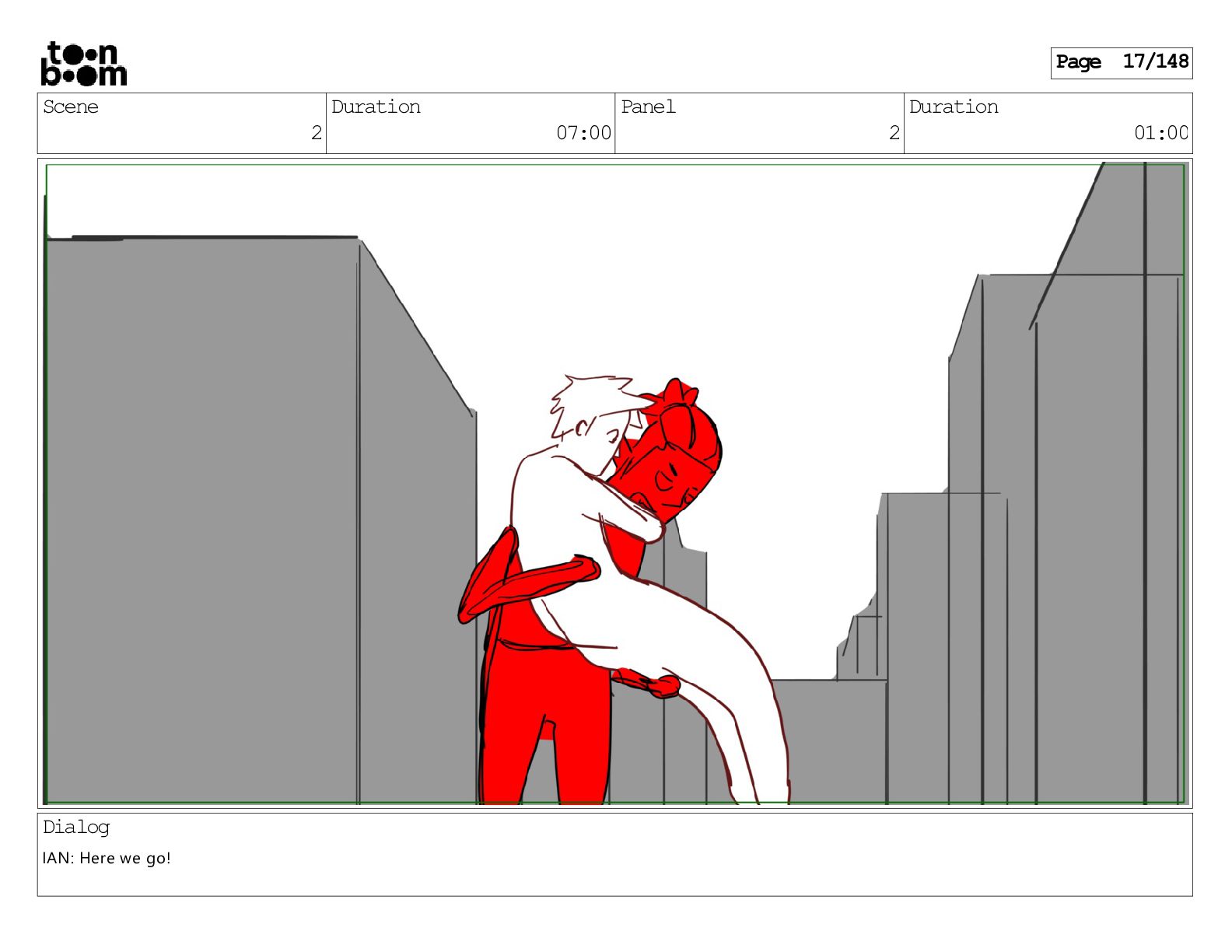Viewport: 1232px width, 952px height.
Task: Click the dialog line 'IAN: Here we go!'
Action: tap(107, 858)
